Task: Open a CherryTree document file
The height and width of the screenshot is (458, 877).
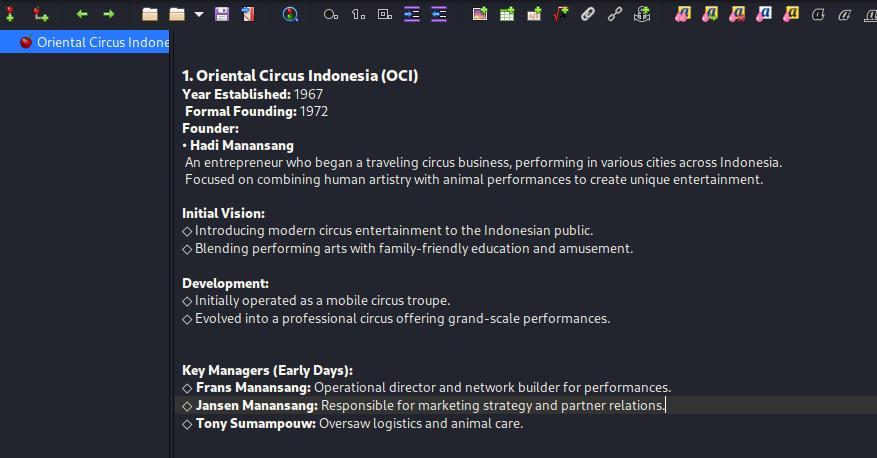Action: (149, 14)
